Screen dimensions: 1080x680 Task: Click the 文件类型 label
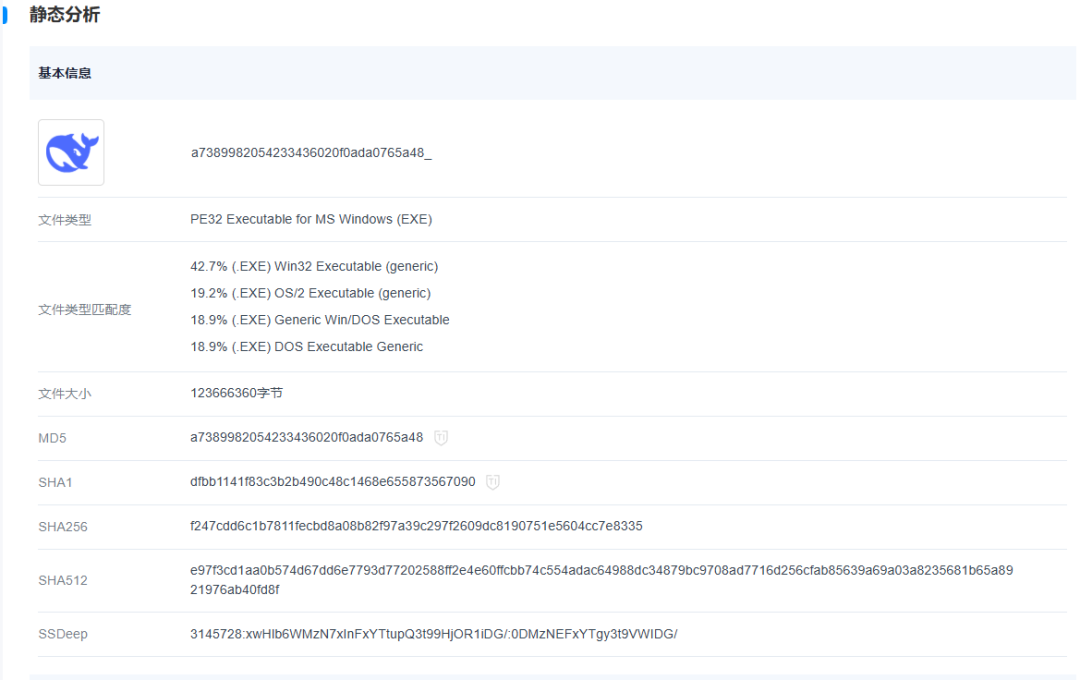(65, 220)
